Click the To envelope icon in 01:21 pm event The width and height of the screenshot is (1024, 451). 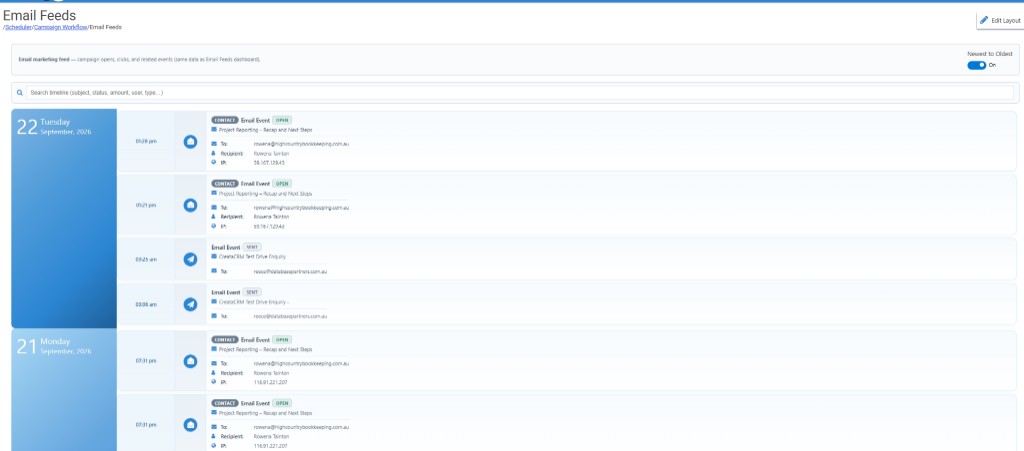[x=214, y=208]
